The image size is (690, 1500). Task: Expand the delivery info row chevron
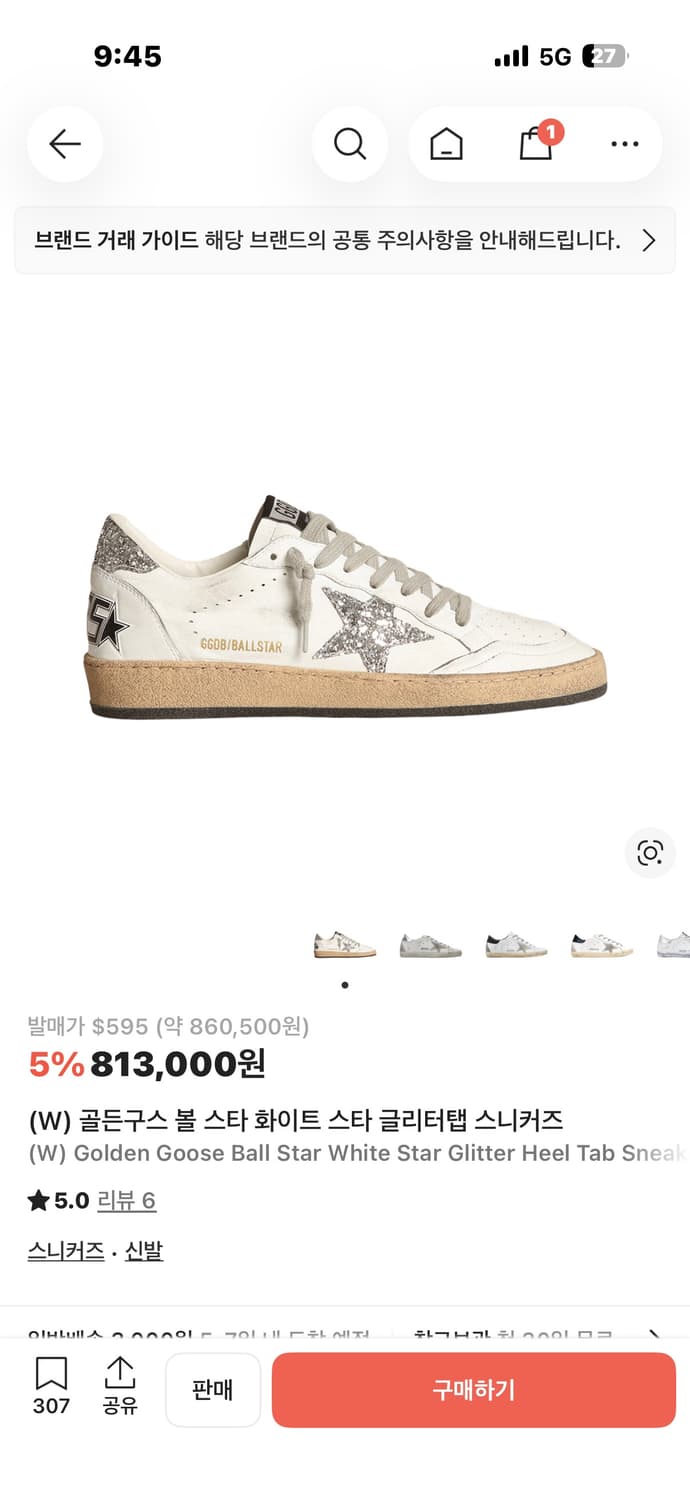[655, 1336]
